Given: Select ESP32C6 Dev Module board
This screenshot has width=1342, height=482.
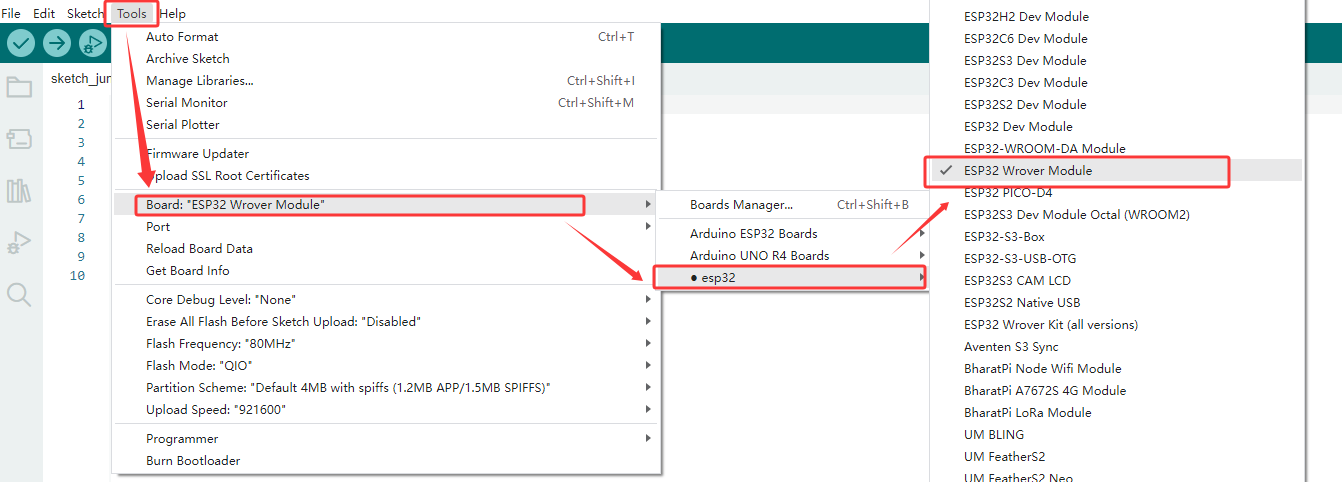Looking at the screenshot, I should coord(1117,39).
